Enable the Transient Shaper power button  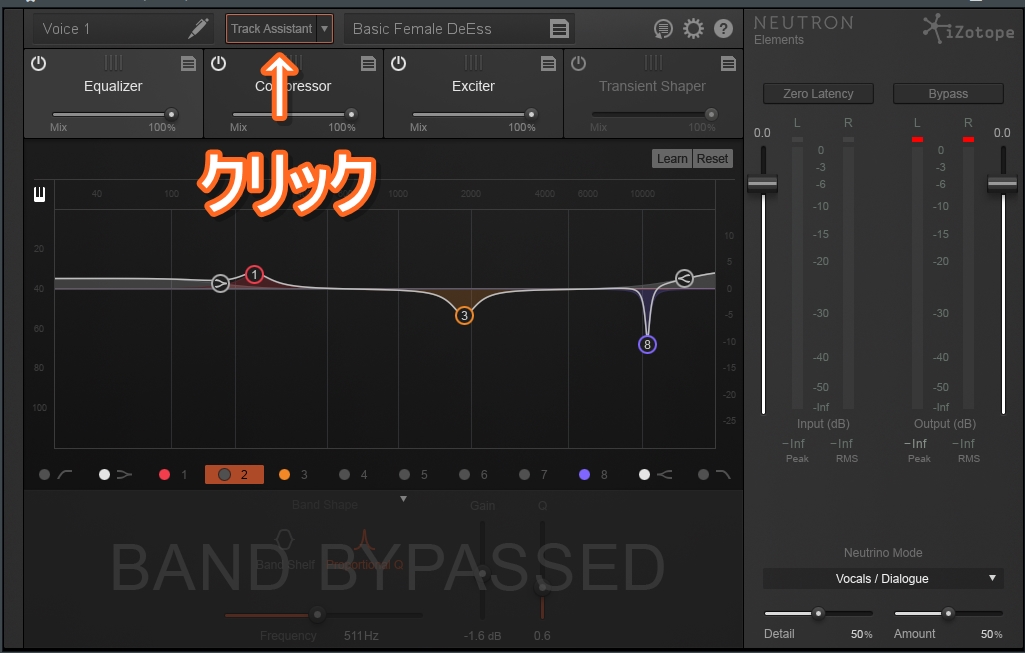(x=578, y=64)
